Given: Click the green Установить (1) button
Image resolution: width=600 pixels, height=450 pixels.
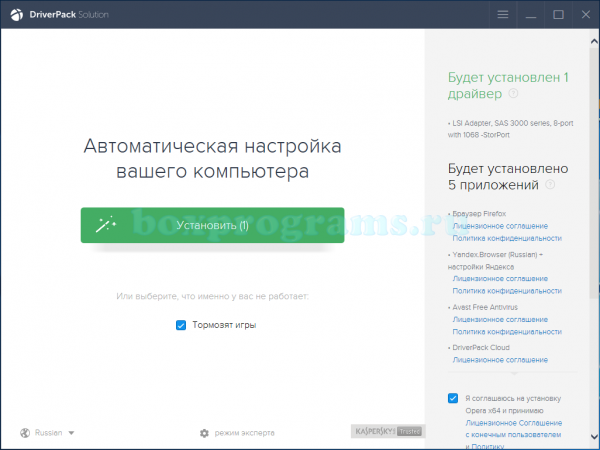Looking at the screenshot, I should tap(212, 225).
